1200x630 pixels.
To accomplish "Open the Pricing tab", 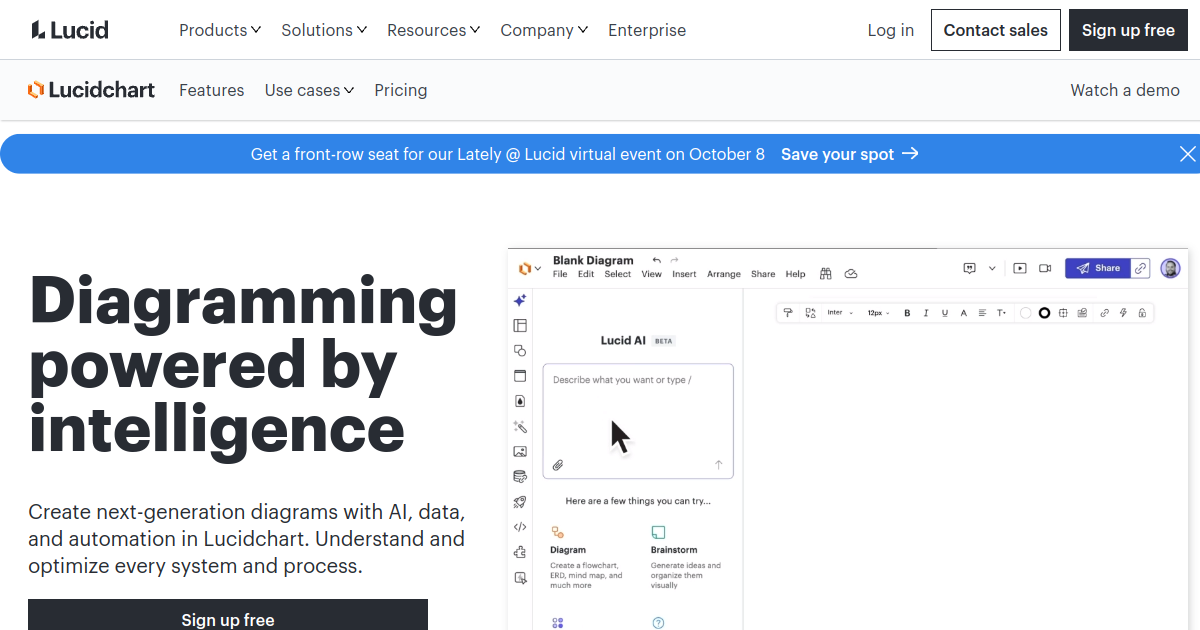I will (401, 90).
